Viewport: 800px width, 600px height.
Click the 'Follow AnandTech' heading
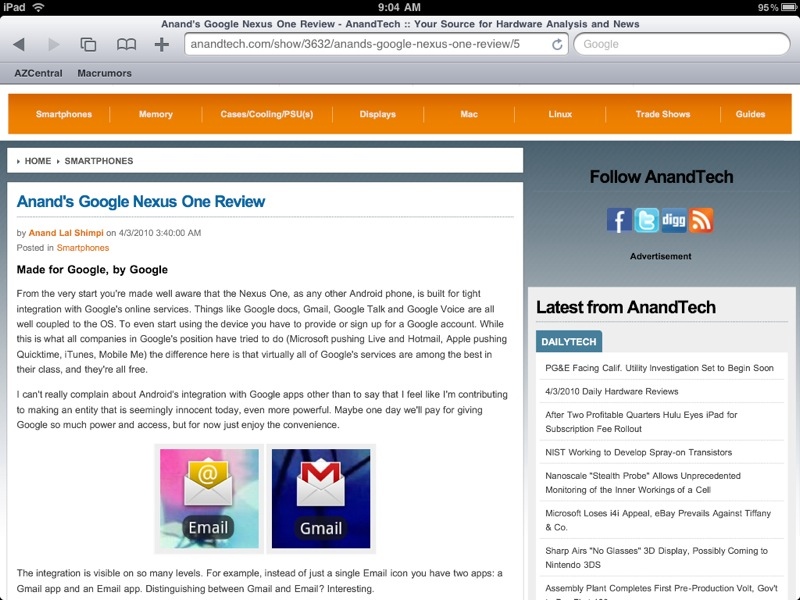click(x=661, y=177)
